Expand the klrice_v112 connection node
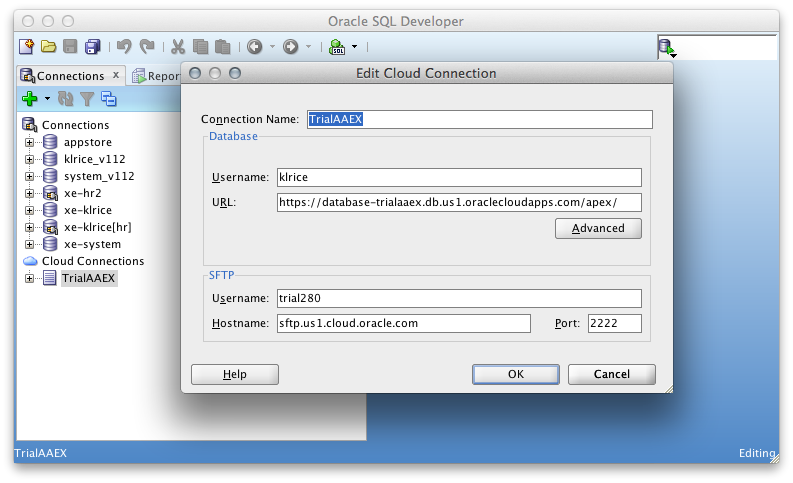This screenshot has height=483, width=793. coord(29,159)
